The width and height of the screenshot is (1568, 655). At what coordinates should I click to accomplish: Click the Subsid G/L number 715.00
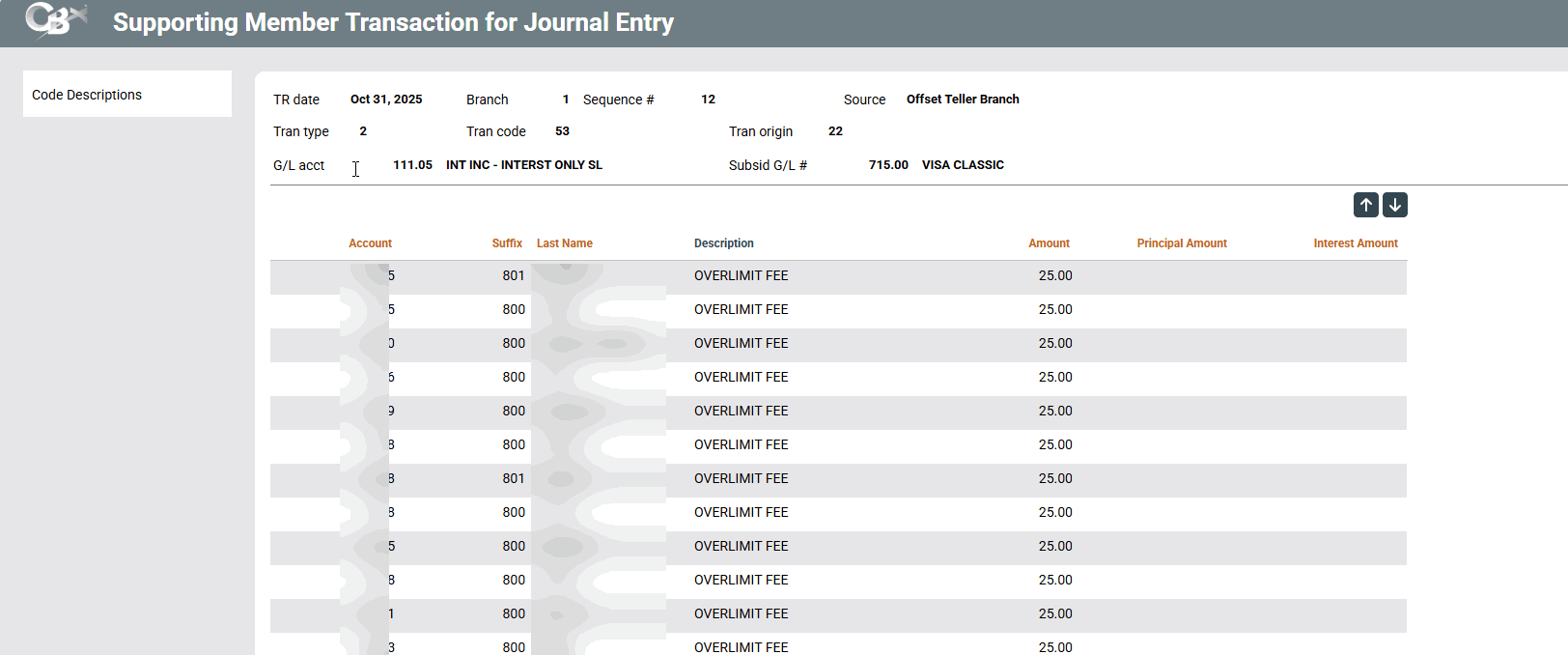888,165
